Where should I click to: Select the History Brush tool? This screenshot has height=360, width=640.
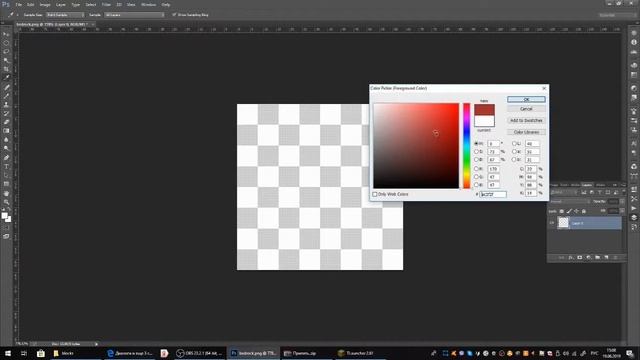pos(6,113)
